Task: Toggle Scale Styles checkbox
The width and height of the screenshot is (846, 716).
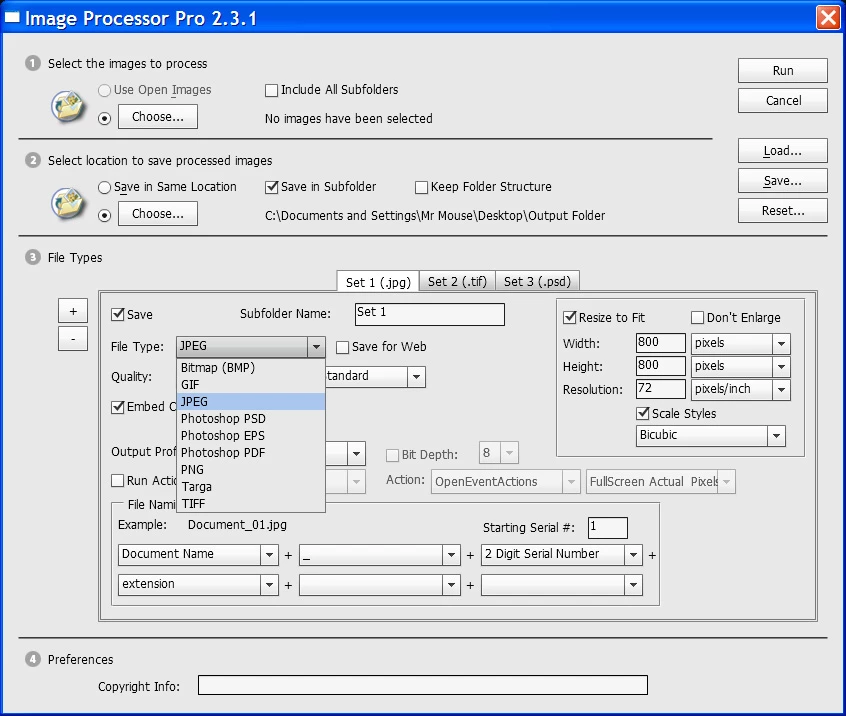Action: click(x=643, y=413)
